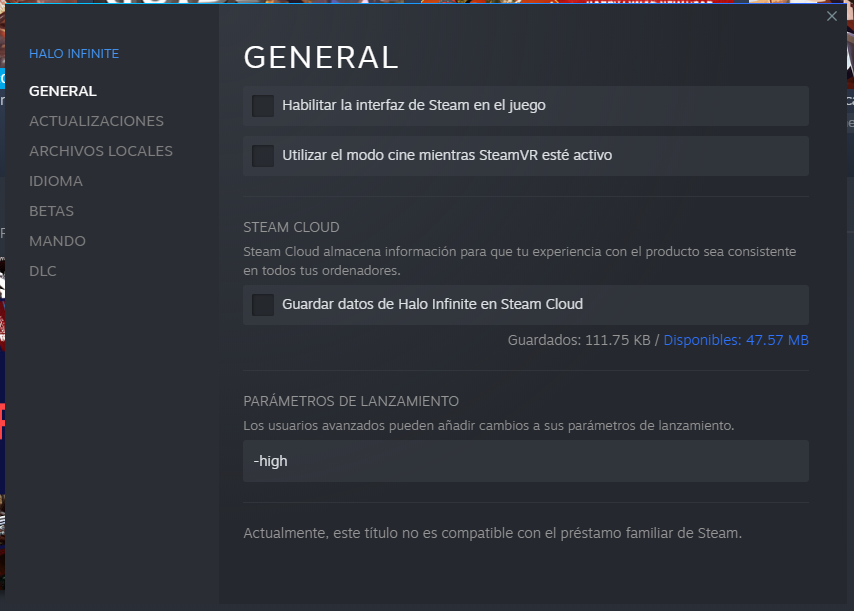Show the DLC tab
Viewport: 854px width, 611px height.
(43, 271)
